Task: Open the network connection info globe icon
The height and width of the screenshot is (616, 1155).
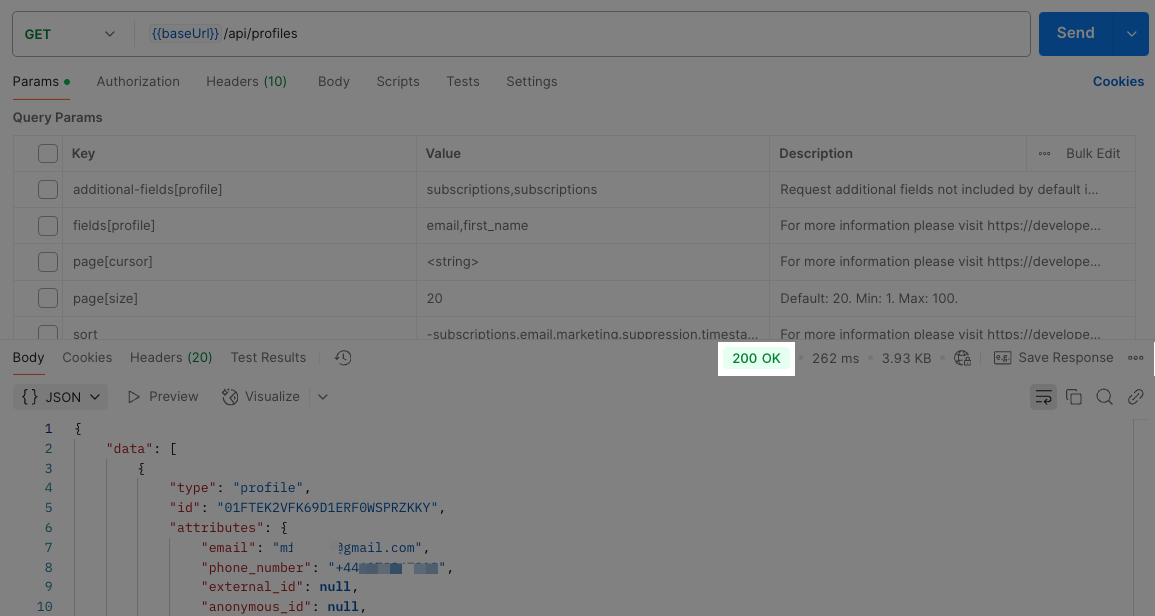Action: point(962,357)
